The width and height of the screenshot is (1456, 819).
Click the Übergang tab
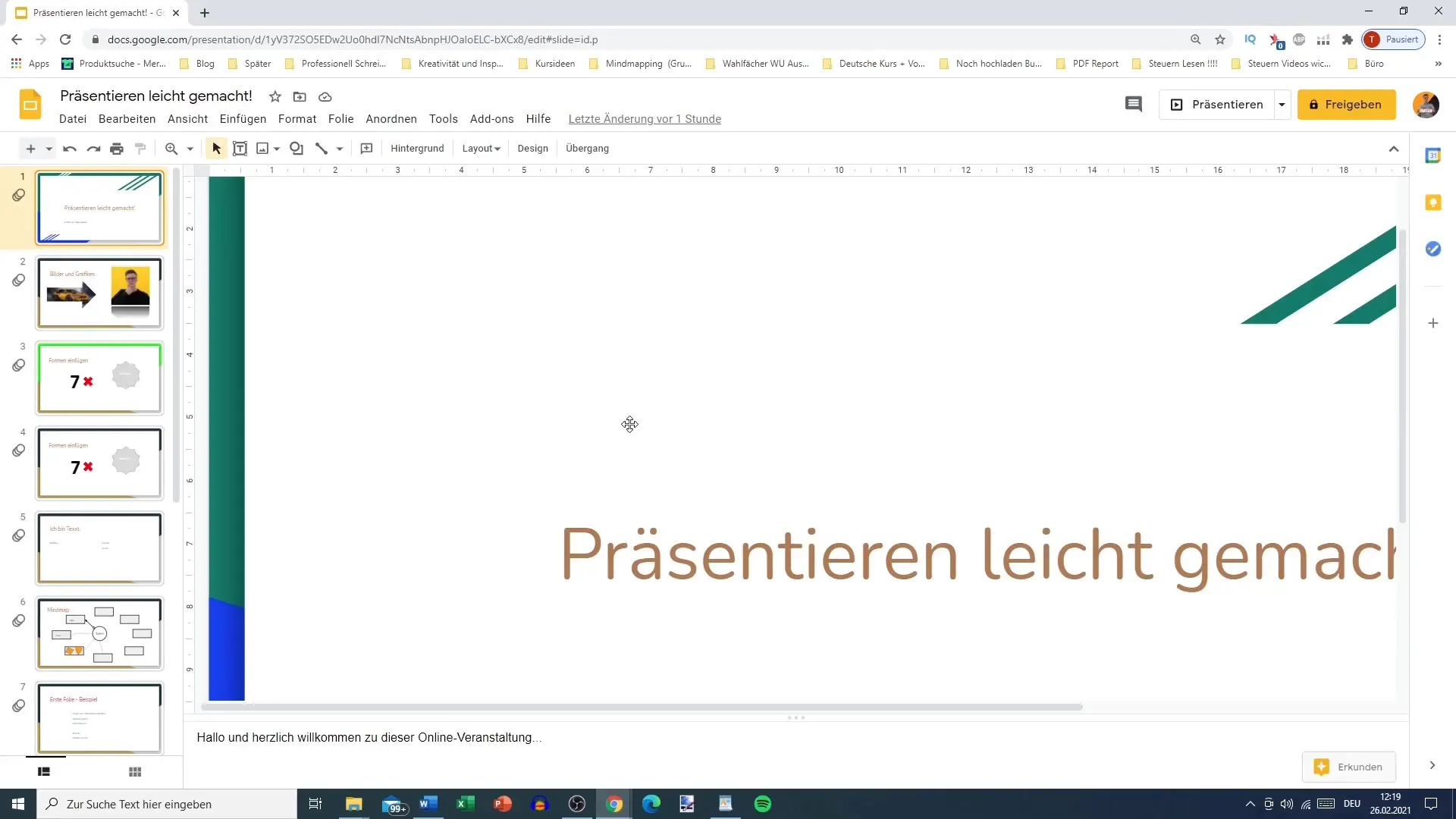pyautogui.click(x=589, y=148)
